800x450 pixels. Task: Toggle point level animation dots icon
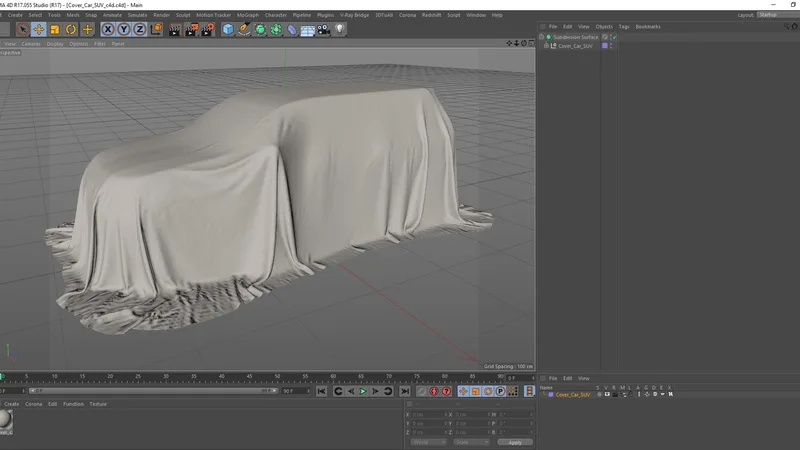point(513,391)
